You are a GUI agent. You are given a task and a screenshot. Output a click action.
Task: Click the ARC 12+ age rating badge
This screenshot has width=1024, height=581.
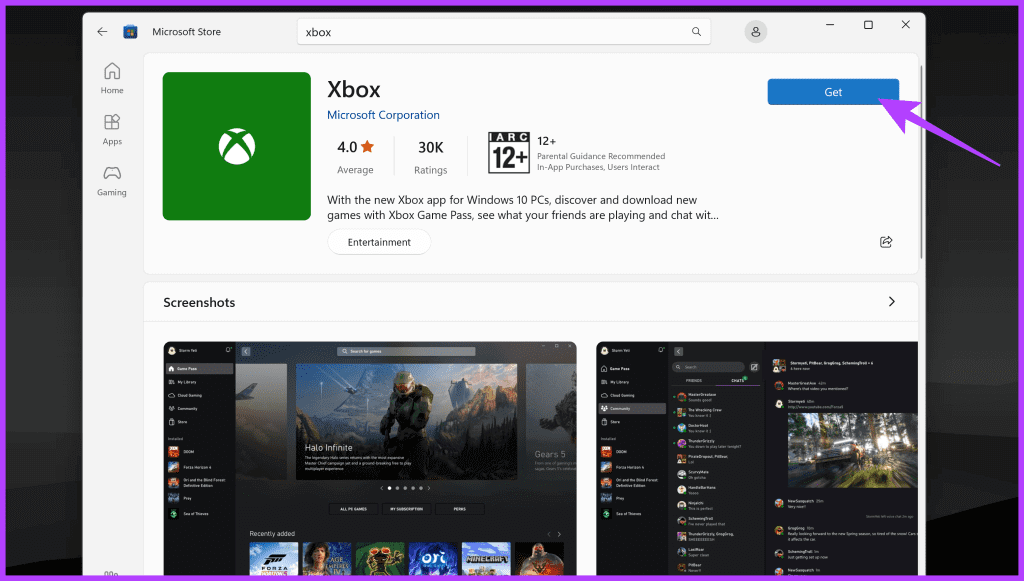509,153
